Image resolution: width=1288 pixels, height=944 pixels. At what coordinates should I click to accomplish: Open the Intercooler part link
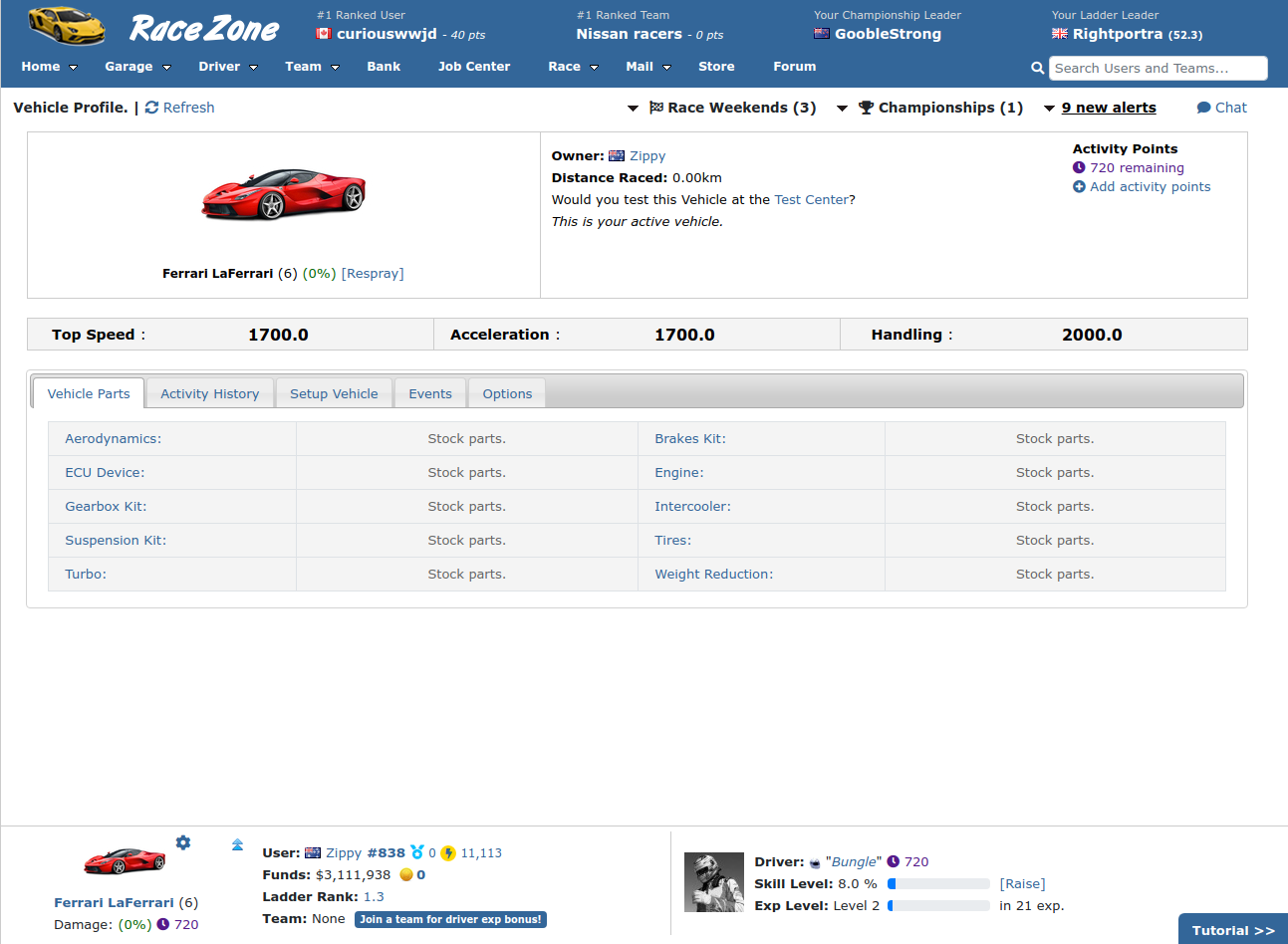coord(692,506)
